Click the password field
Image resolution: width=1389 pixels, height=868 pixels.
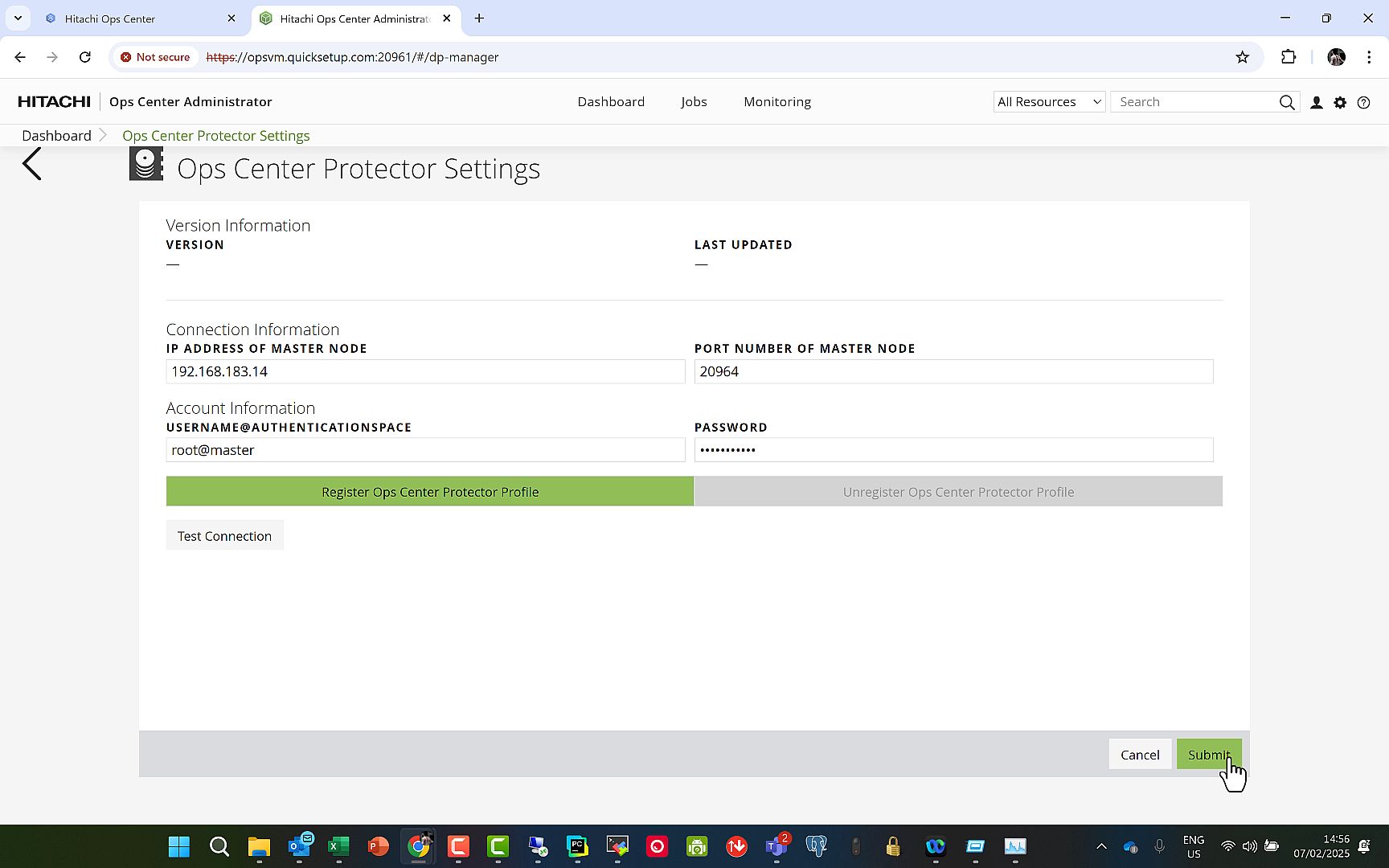click(x=953, y=450)
